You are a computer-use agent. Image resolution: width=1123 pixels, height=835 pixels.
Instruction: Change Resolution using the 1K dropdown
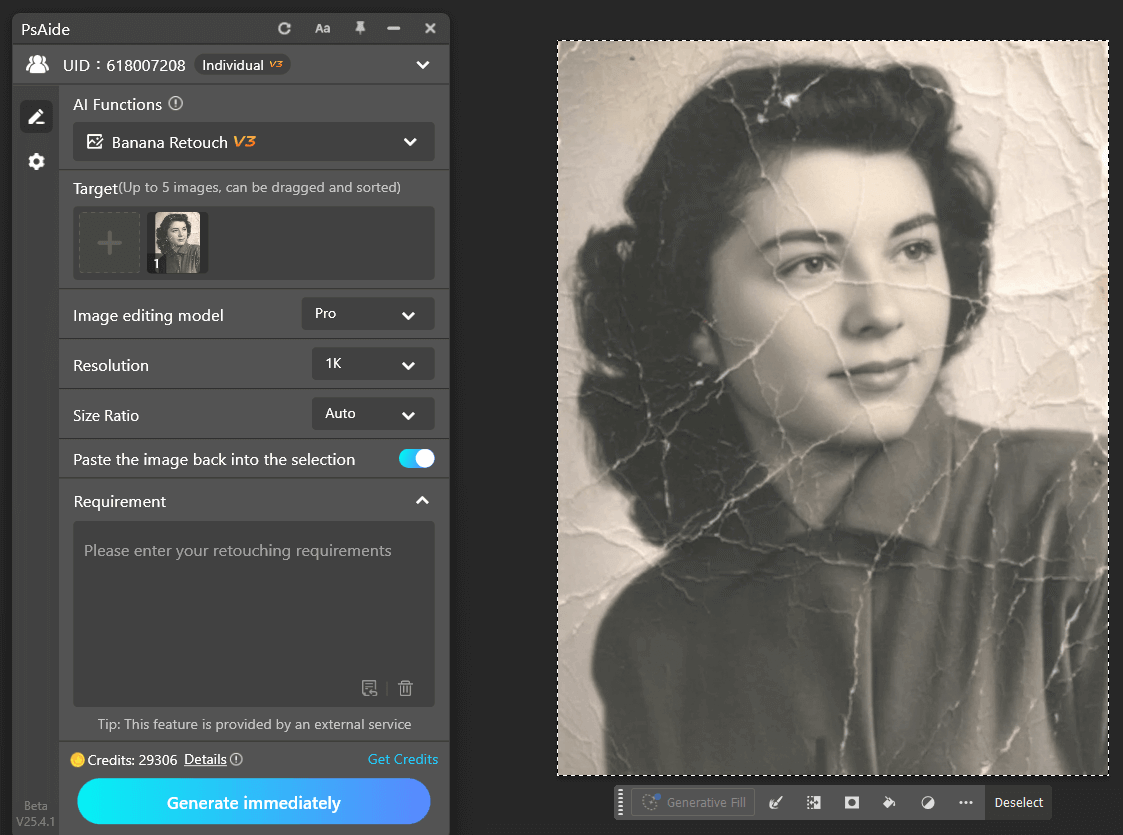(372, 363)
